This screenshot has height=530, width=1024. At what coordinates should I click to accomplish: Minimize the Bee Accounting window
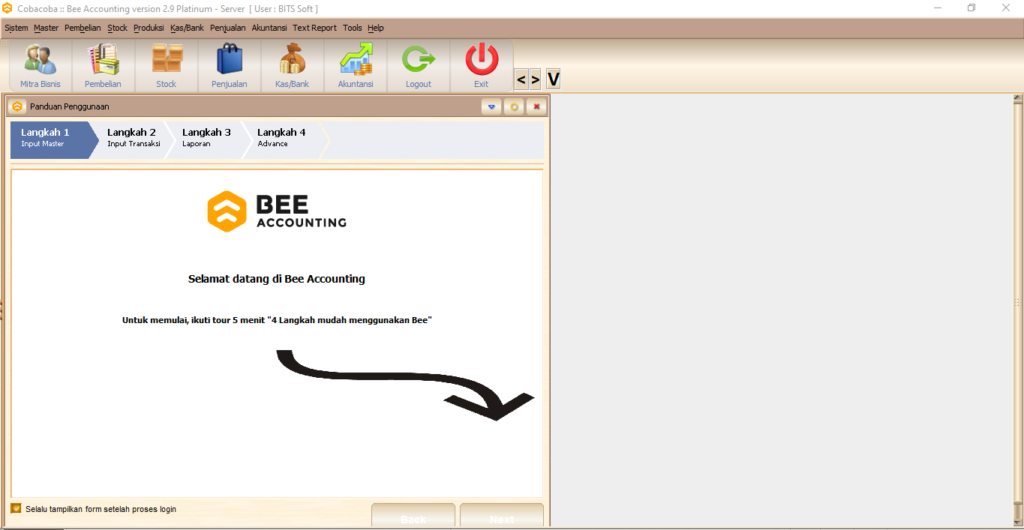938,8
